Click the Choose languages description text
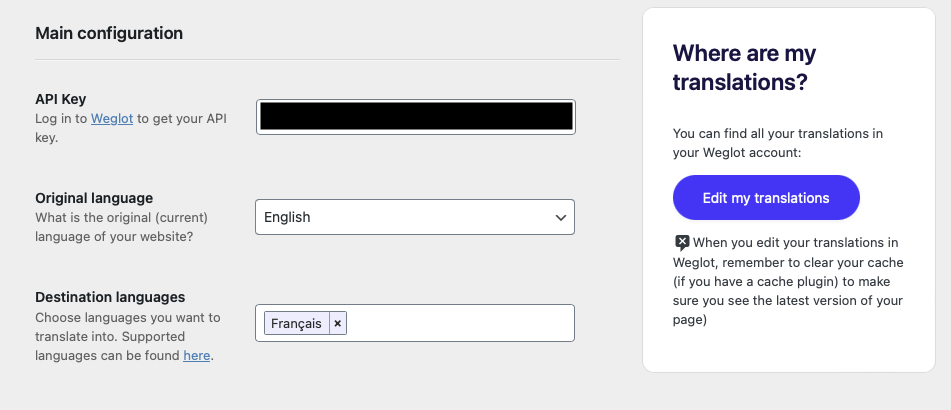The image size is (951, 410). pyautogui.click(x=128, y=336)
